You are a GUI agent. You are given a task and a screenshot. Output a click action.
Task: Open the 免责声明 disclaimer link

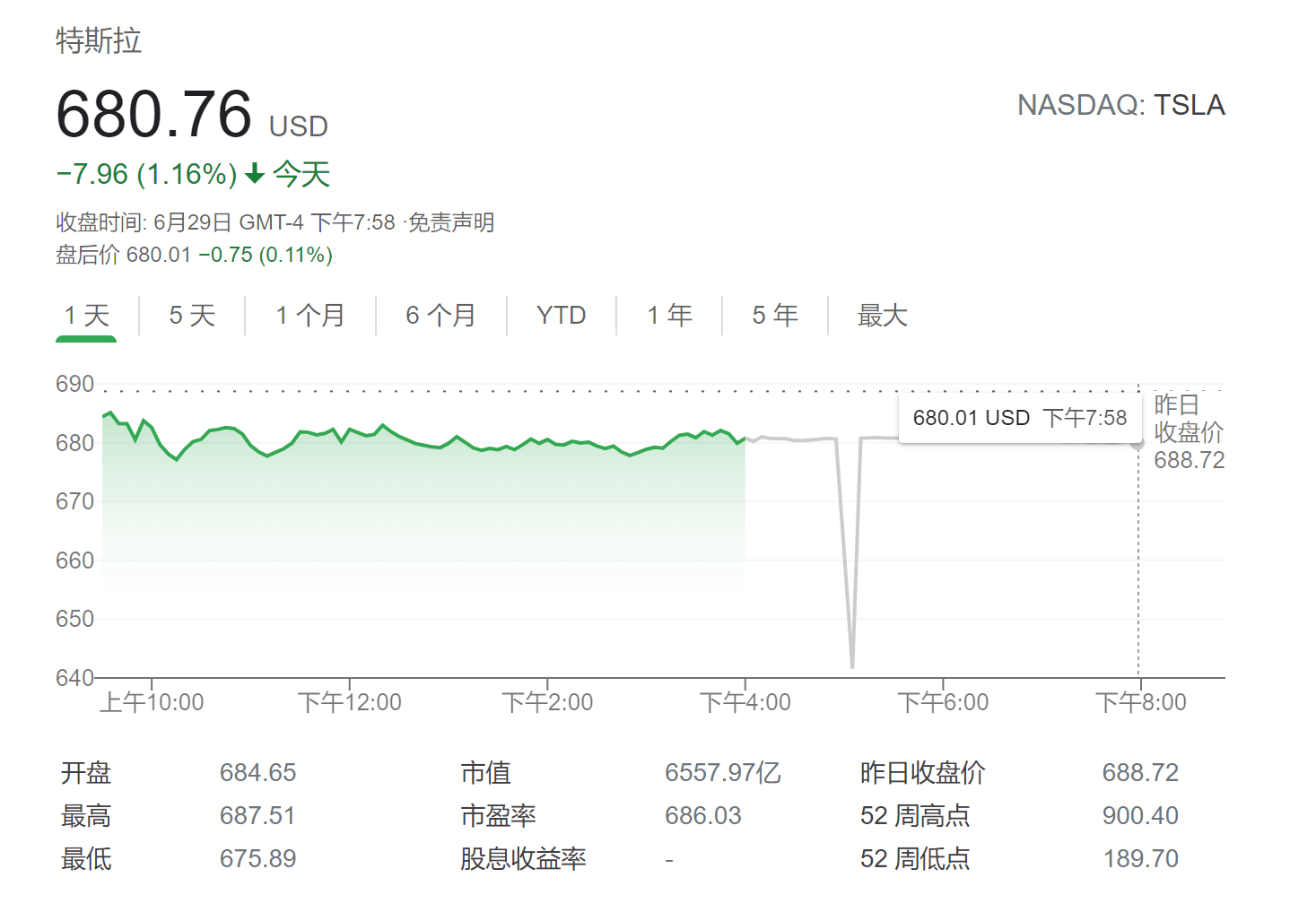point(451,222)
